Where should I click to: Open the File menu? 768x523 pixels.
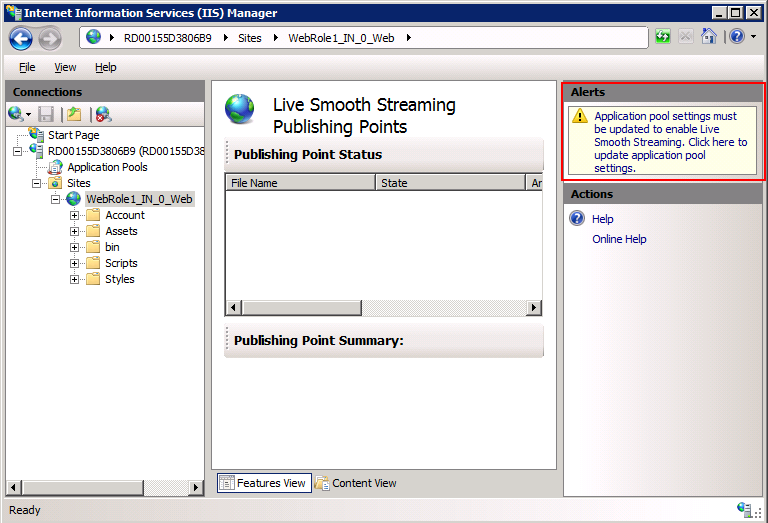[27, 67]
